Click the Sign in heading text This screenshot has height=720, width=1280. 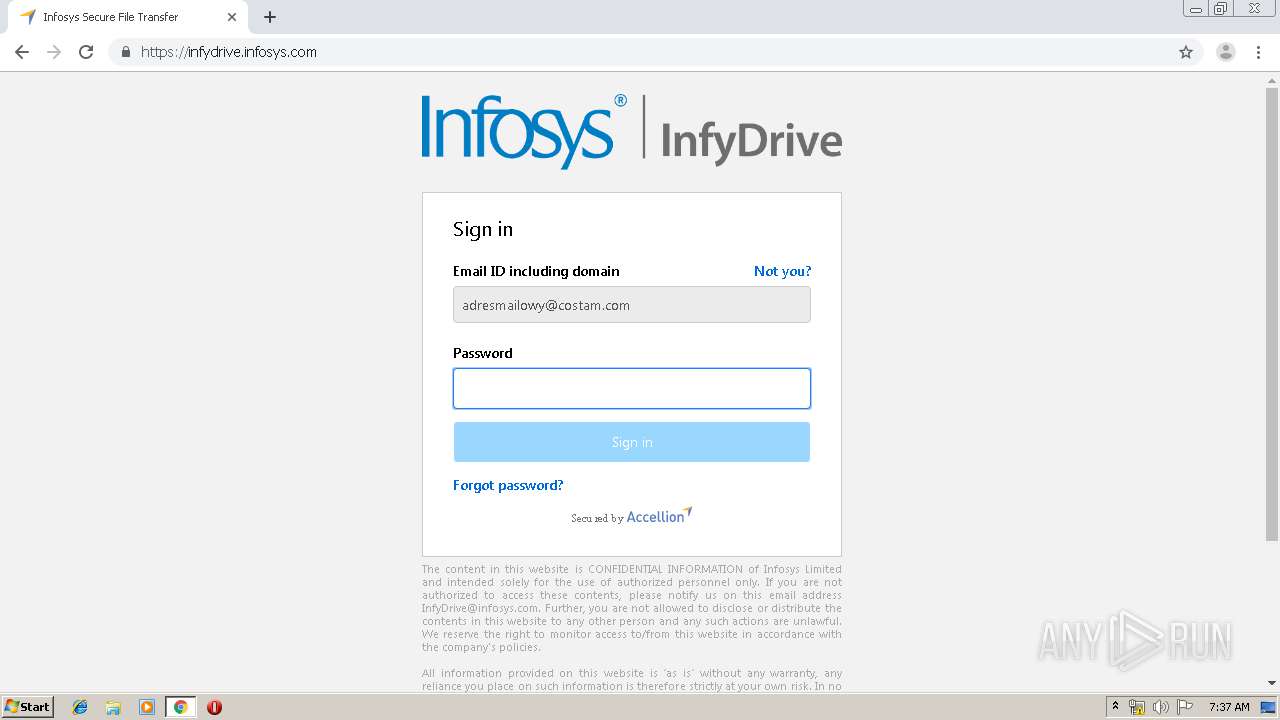point(483,229)
